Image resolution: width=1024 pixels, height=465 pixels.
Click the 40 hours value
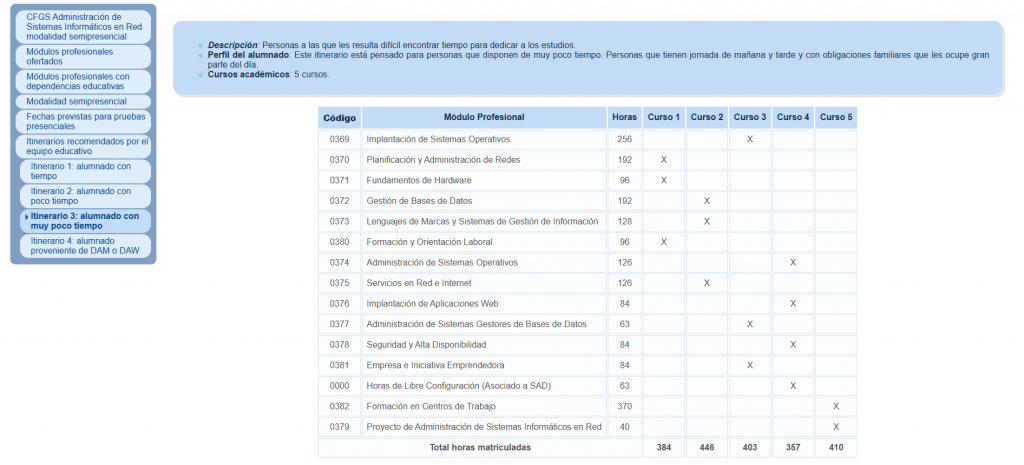624,427
